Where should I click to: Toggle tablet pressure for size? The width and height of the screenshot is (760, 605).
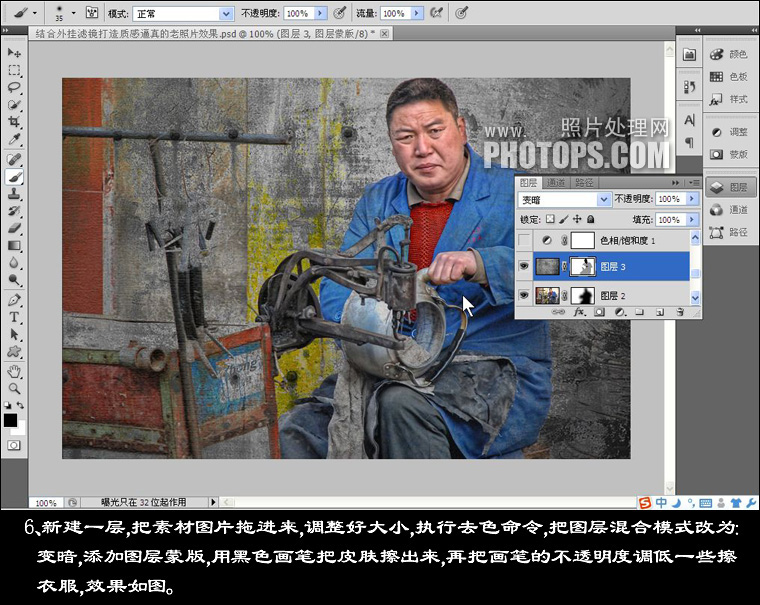point(461,13)
